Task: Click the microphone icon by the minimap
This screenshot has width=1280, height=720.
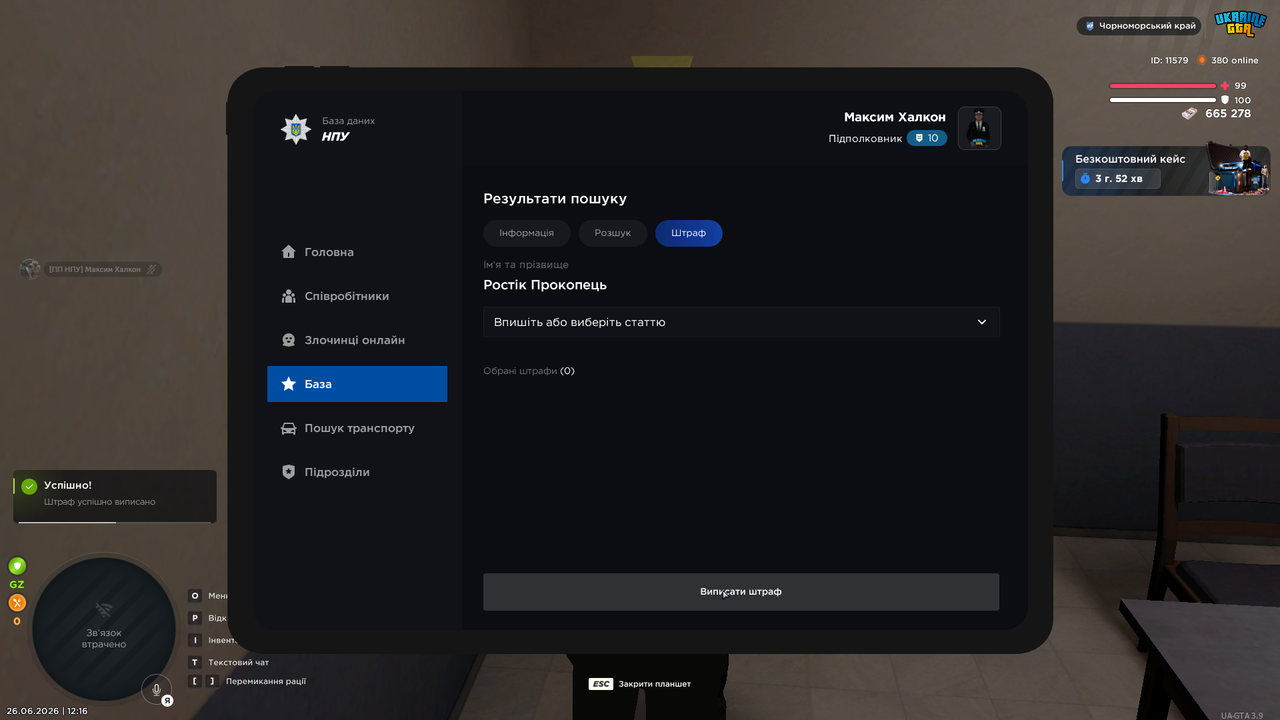Action: click(156, 688)
